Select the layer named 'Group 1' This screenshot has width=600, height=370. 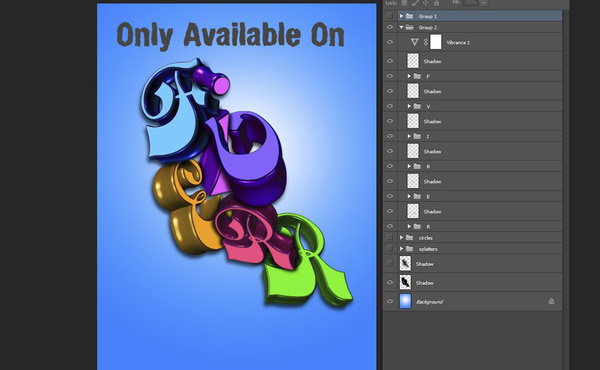pyautogui.click(x=427, y=16)
